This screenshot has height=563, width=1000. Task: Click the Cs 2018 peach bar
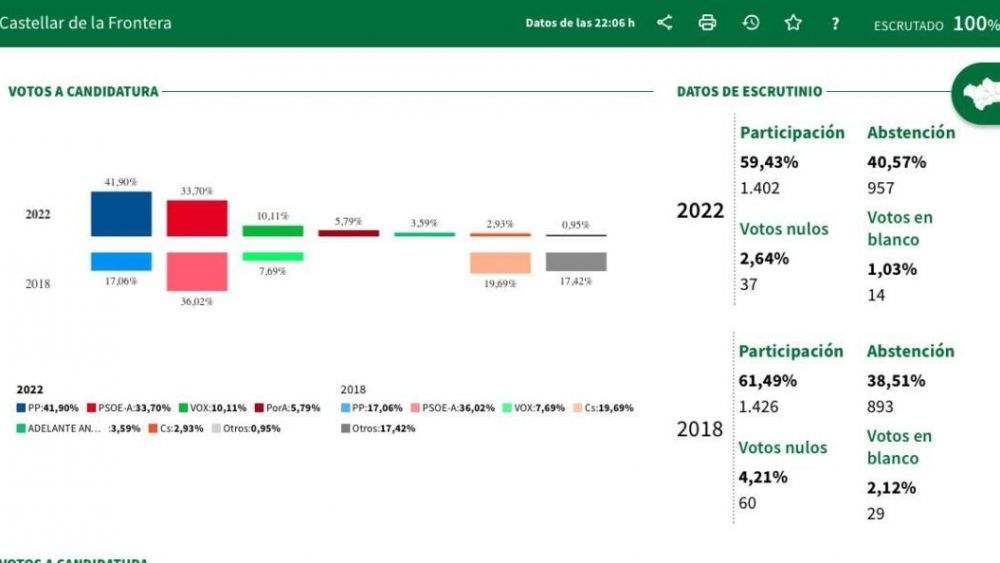coord(500,263)
